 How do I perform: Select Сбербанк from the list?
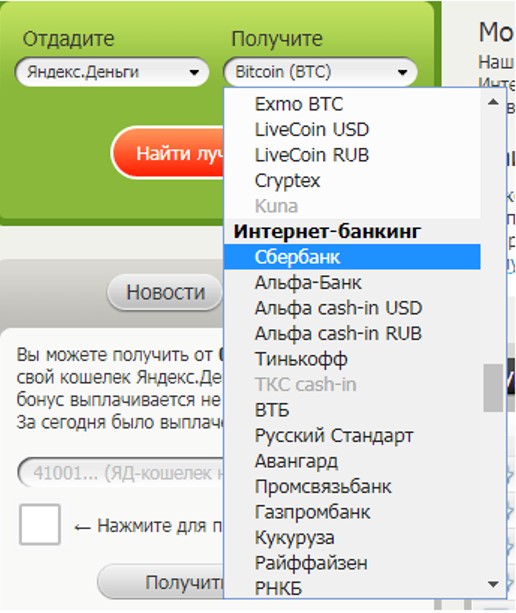pyautogui.click(x=352, y=257)
